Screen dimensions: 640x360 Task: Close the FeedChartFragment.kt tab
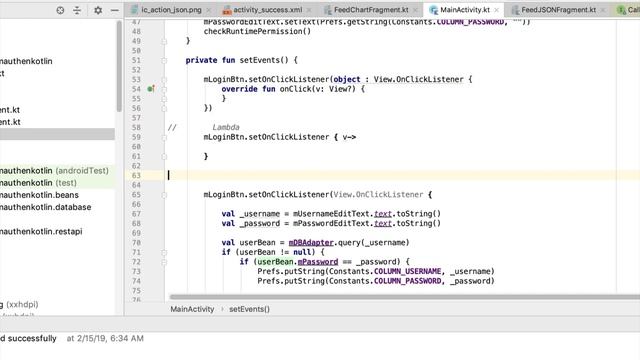[415, 10]
